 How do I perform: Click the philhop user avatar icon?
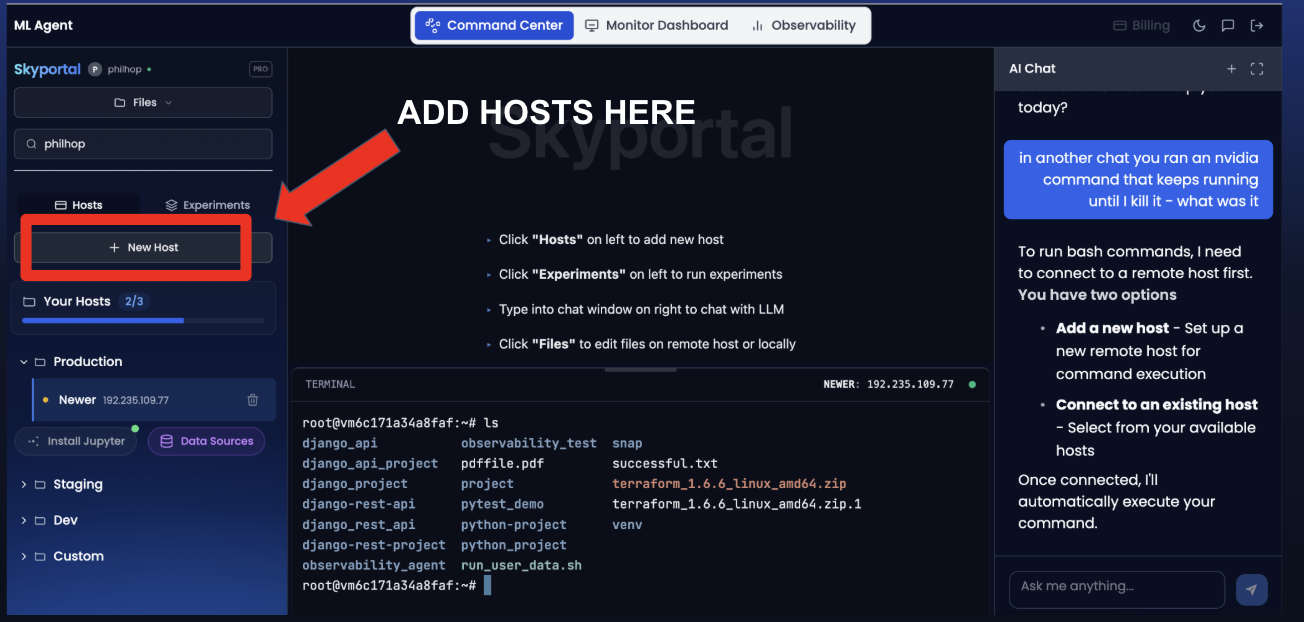[95, 70]
